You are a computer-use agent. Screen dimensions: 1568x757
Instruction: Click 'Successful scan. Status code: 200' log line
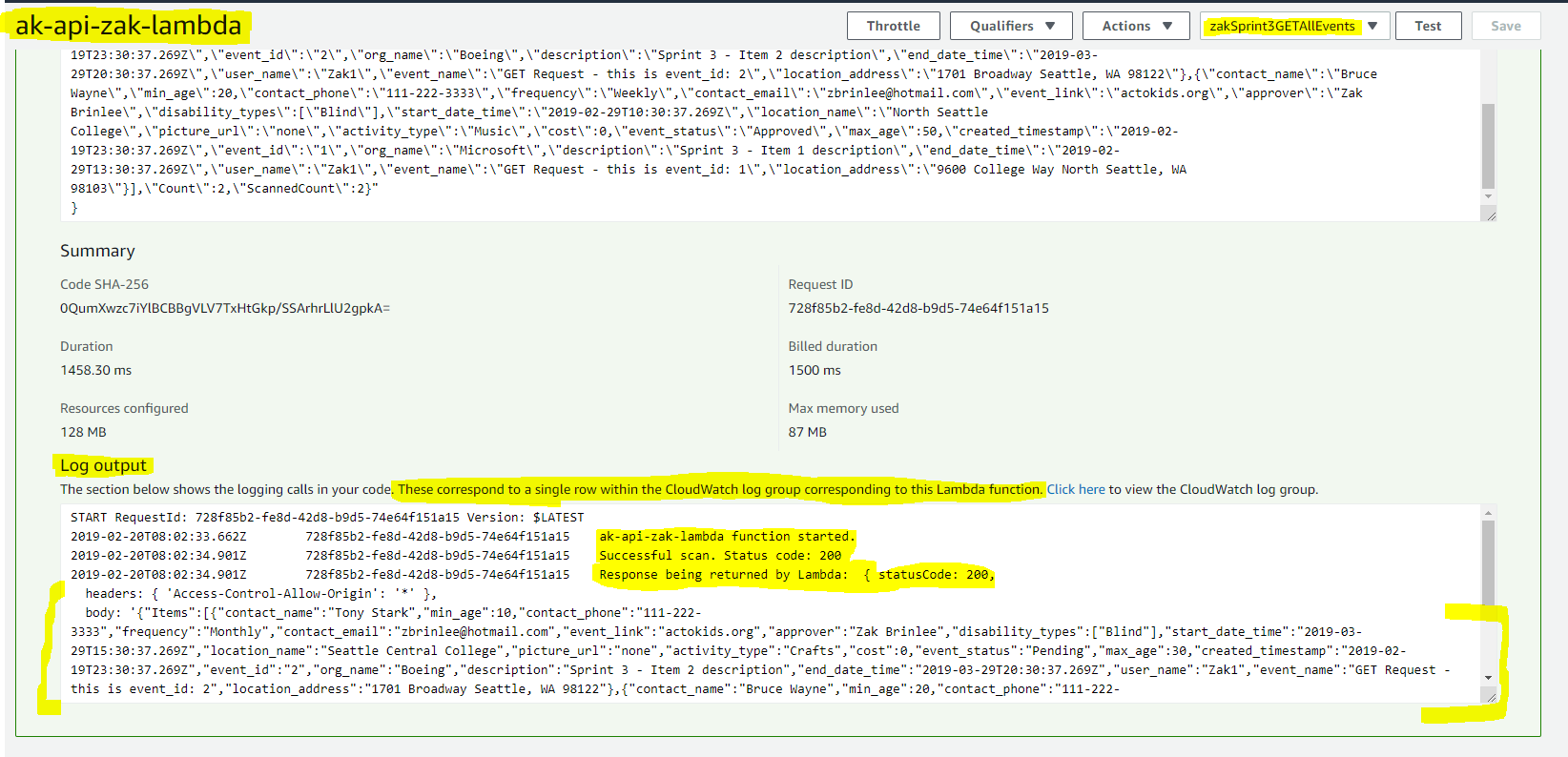pos(720,556)
